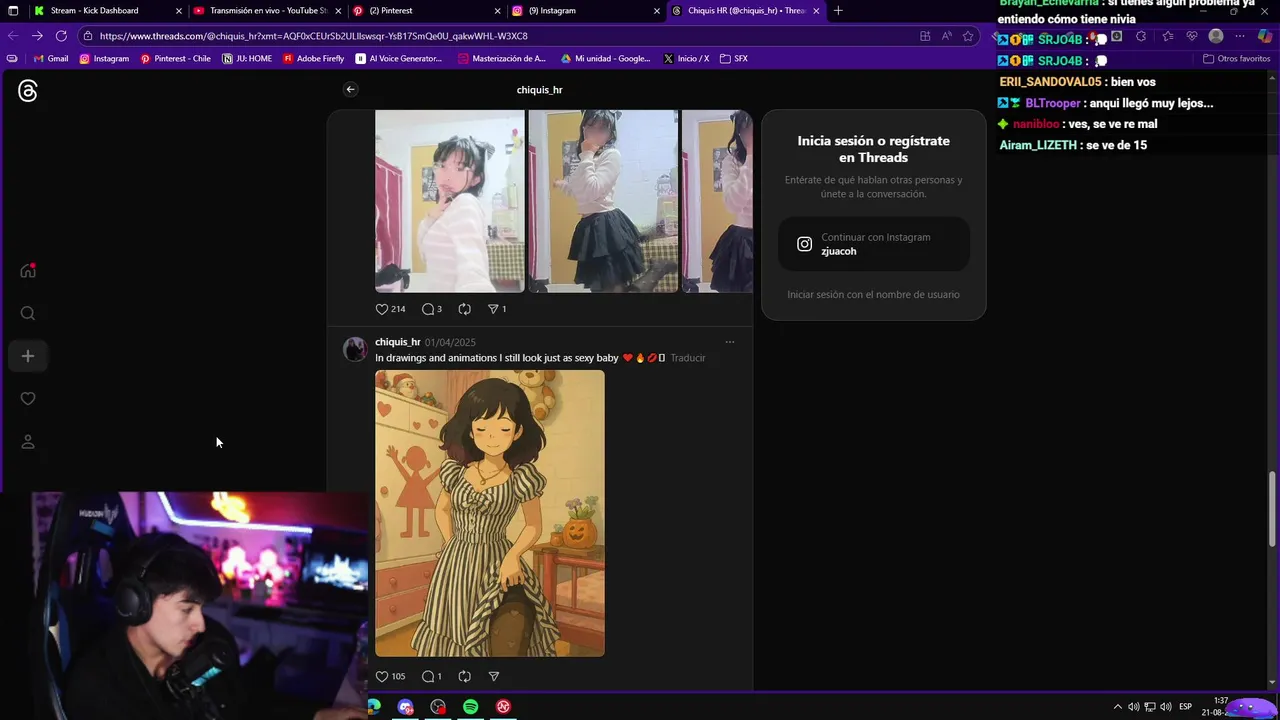Click the page vertical scrollbar
The height and width of the screenshot is (720, 1280).
(1273, 509)
